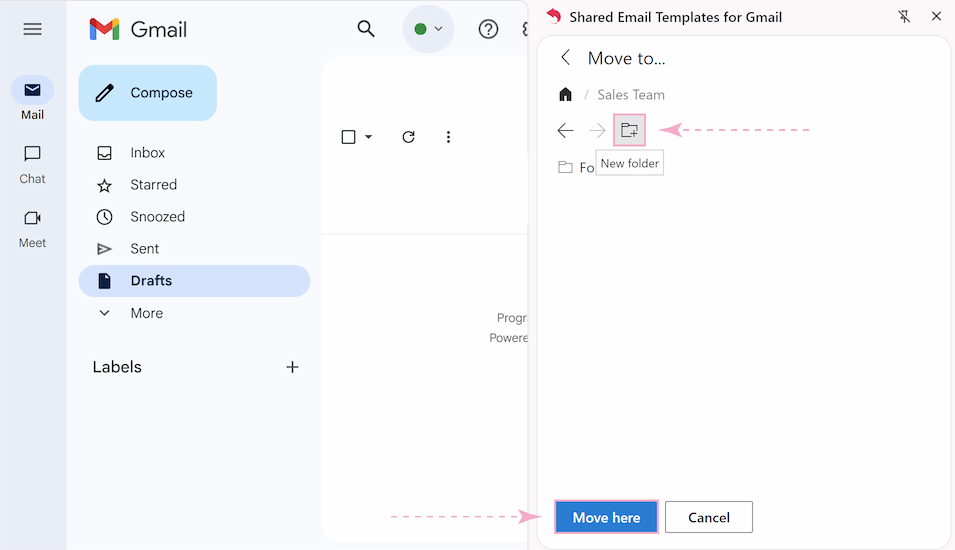
Task: Click the New folder icon
Action: click(629, 130)
